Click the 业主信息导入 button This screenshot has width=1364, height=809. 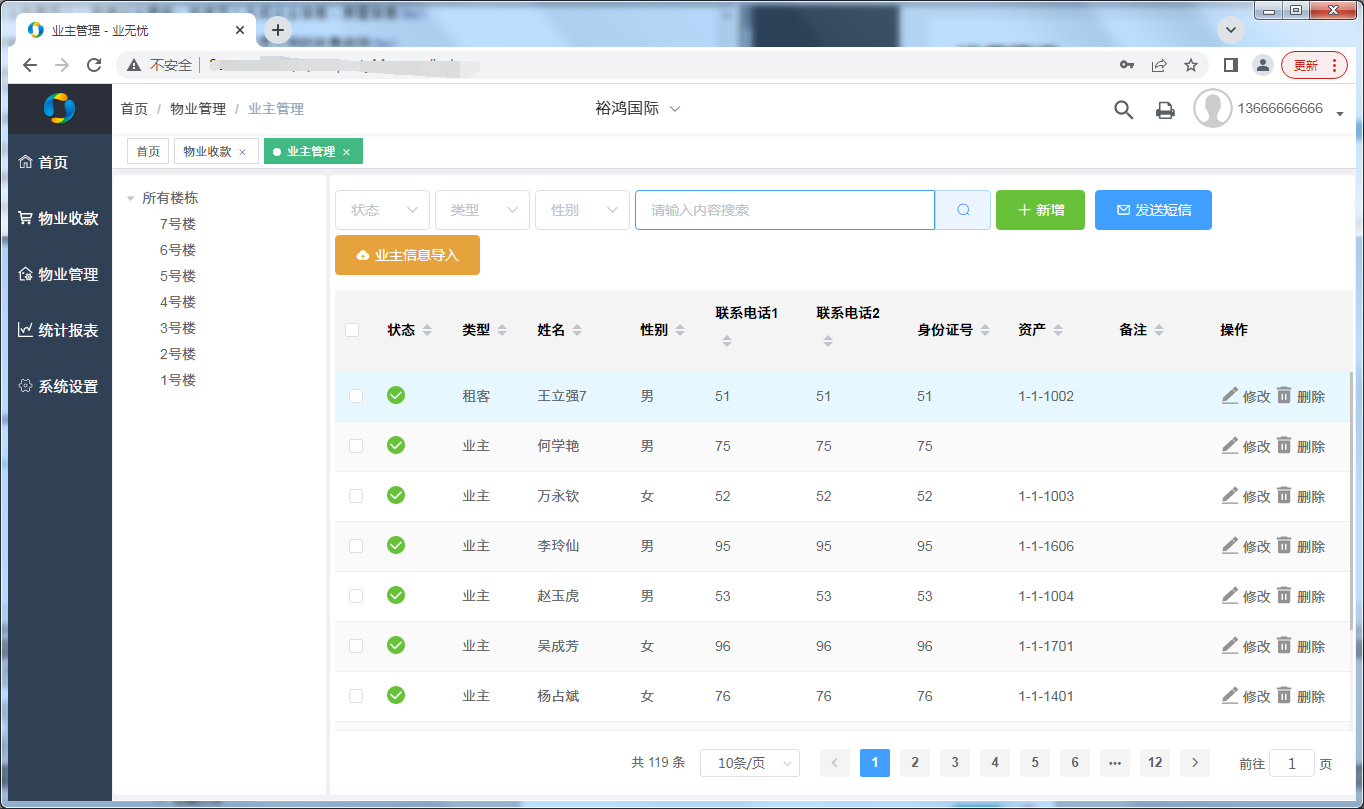(407, 255)
